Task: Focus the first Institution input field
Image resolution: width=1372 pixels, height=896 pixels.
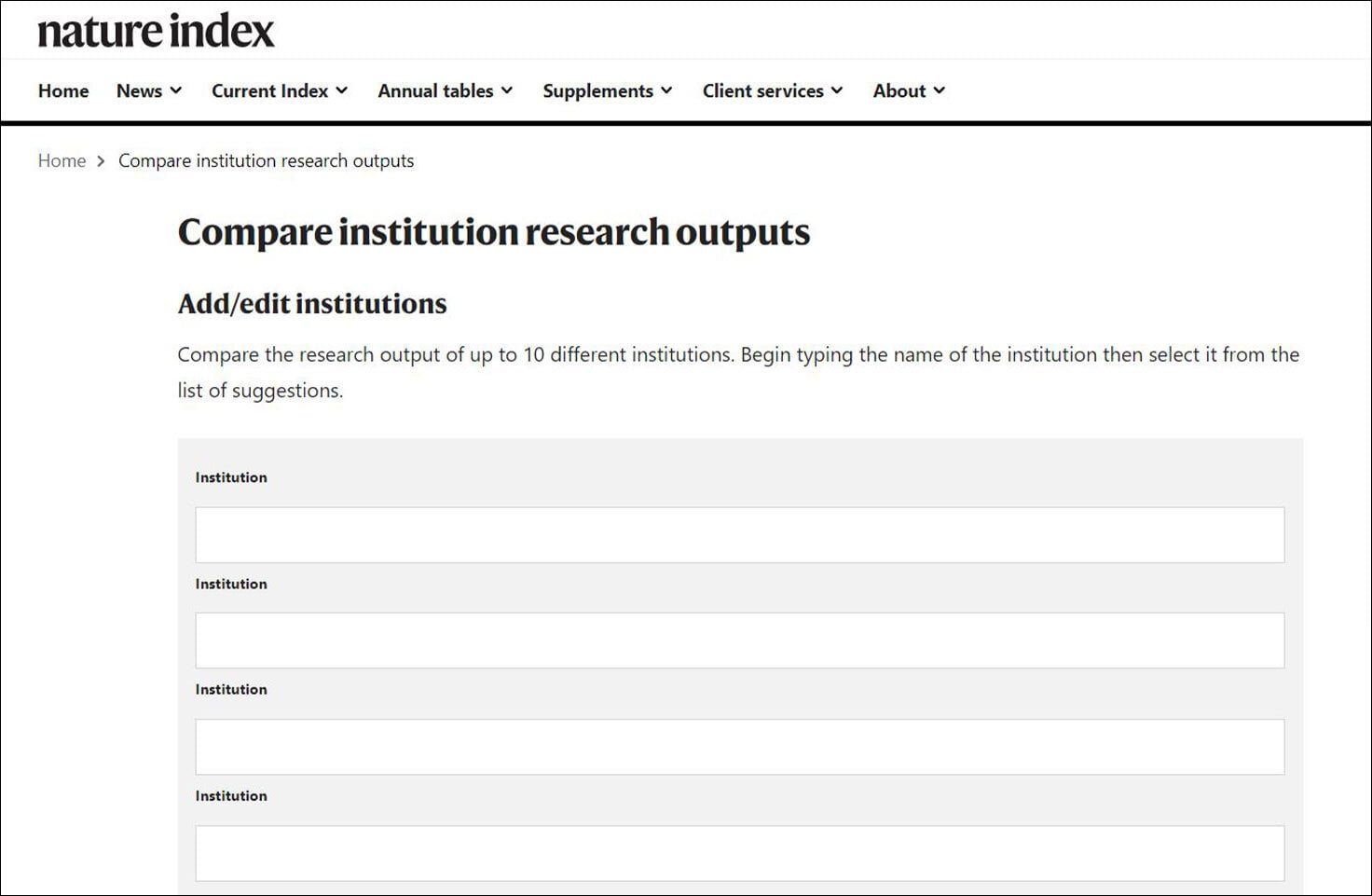Action: [x=739, y=534]
